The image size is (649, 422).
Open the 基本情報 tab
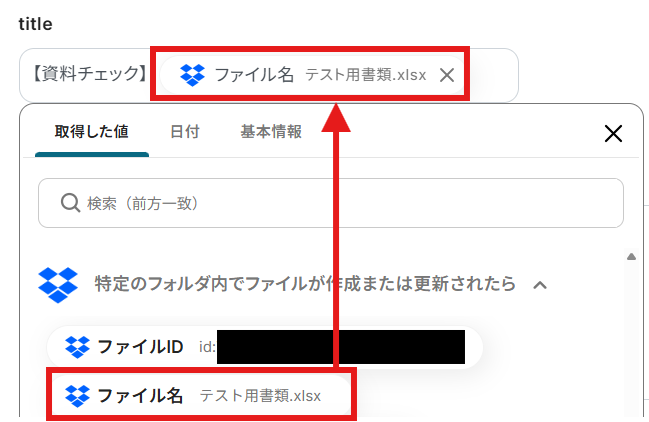tap(271, 132)
